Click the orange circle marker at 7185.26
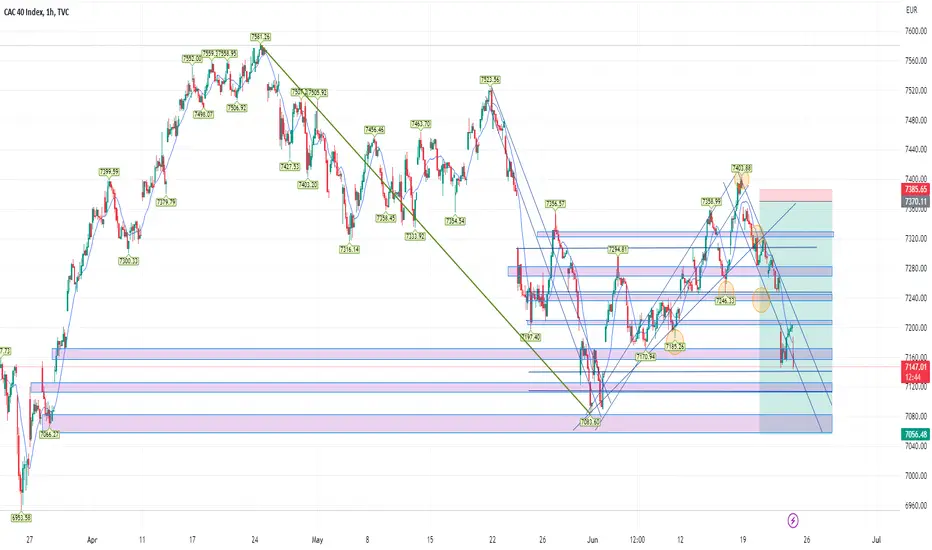This screenshot has height=550, width=932. (x=675, y=341)
